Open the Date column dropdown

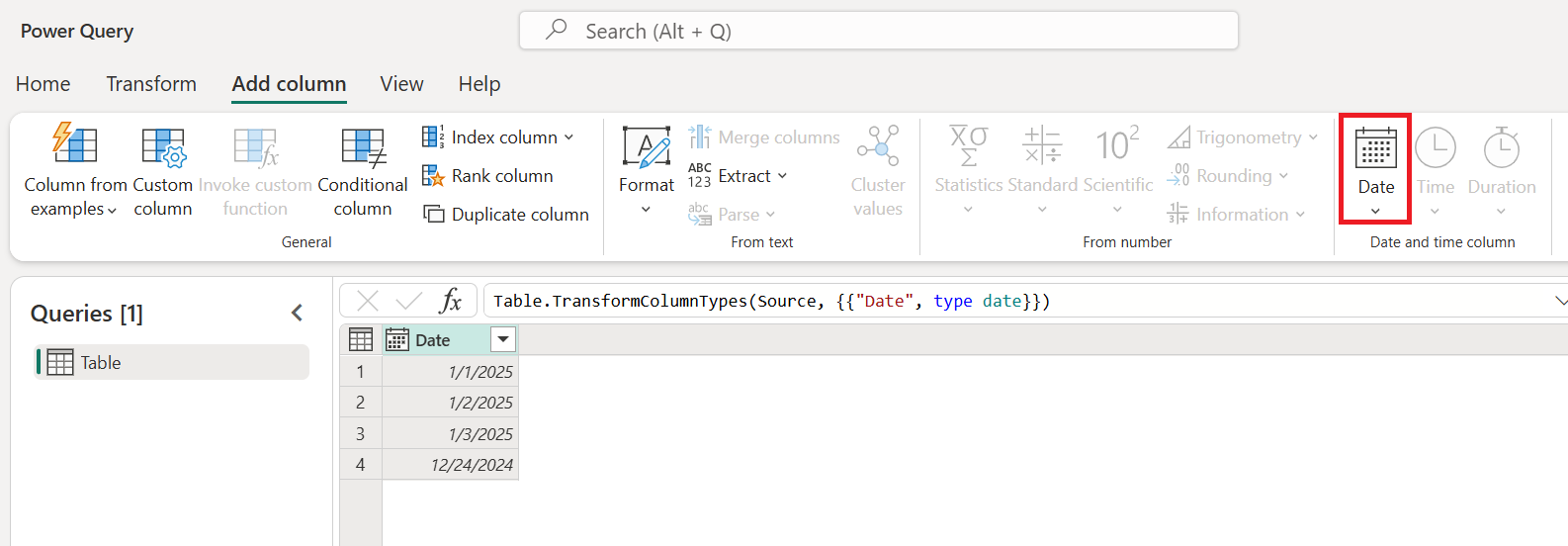[x=1375, y=168]
